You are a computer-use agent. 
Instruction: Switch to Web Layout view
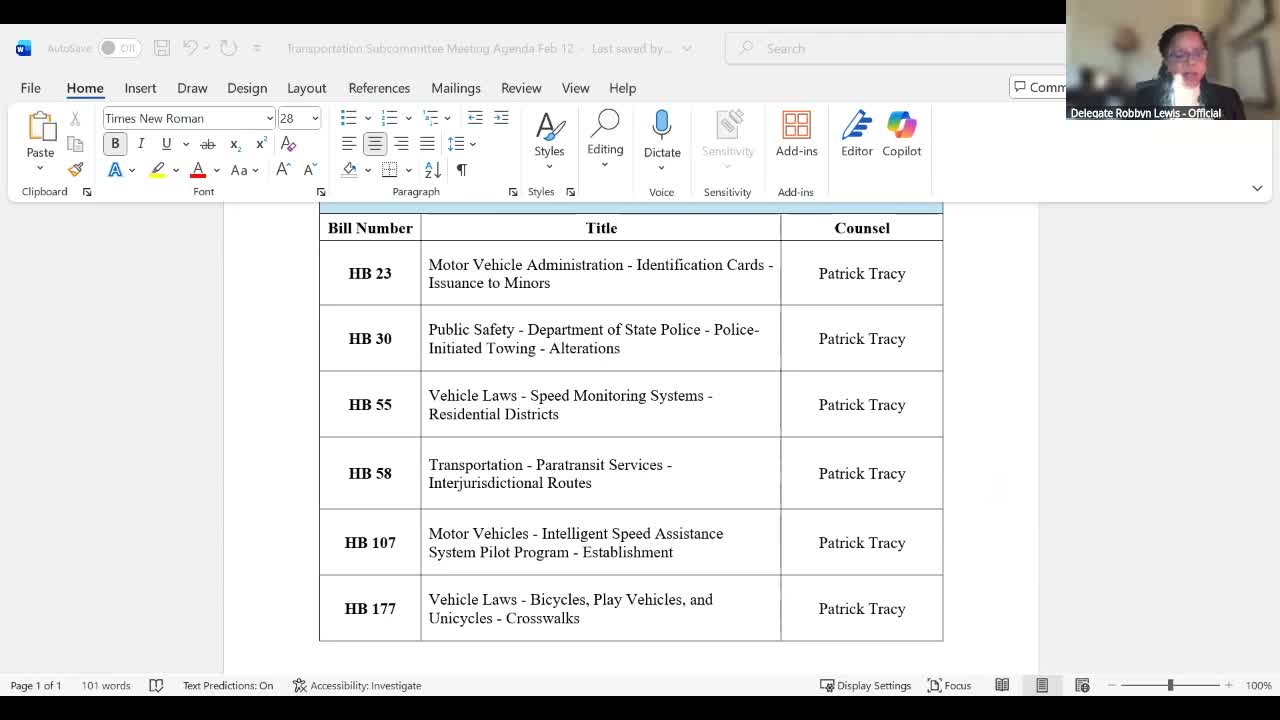coord(1082,685)
